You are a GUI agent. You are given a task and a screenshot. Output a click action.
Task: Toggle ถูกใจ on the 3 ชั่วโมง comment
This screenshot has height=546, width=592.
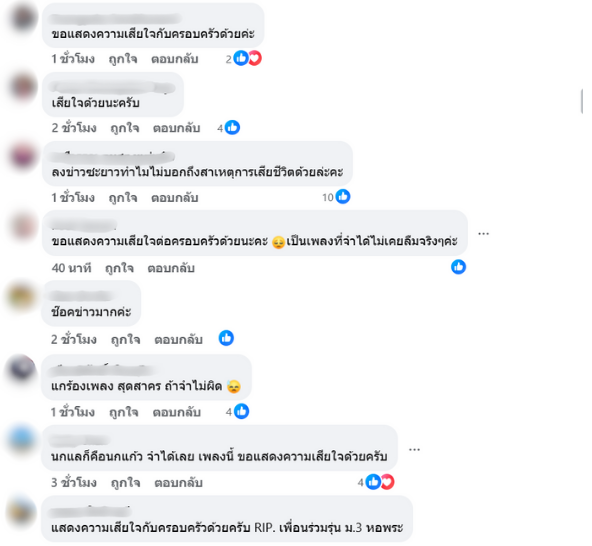click(125, 483)
